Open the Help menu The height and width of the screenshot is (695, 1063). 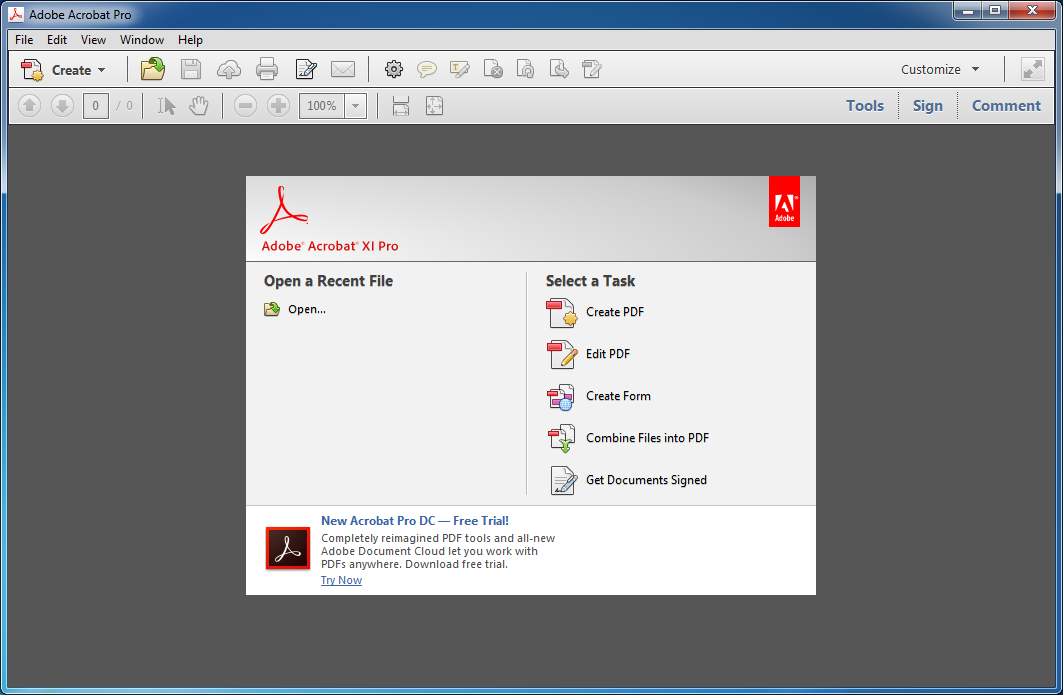tap(190, 40)
